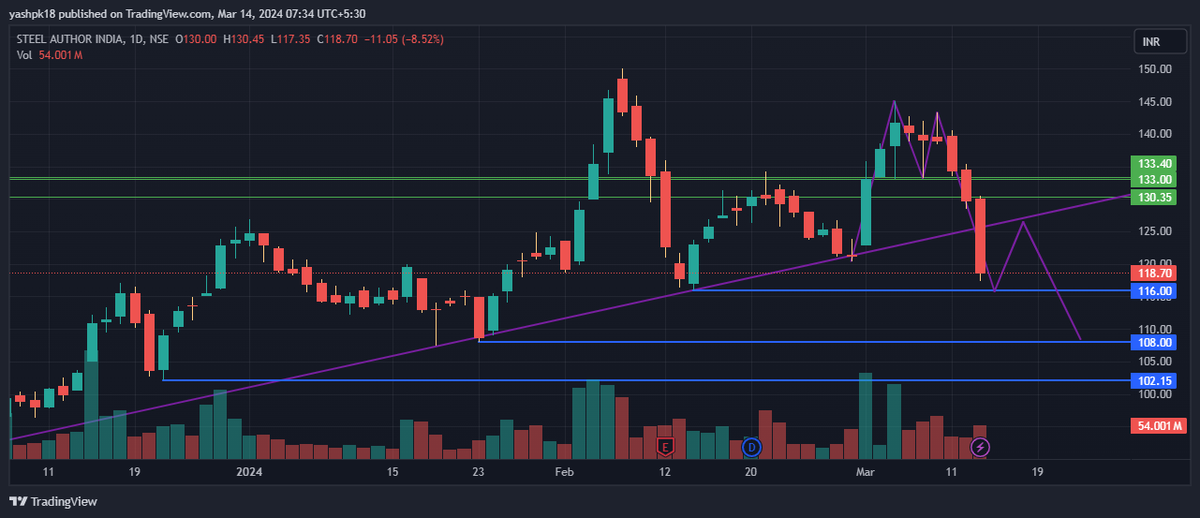Select the blue 116.00 level label
Viewport: 1200px width, 518px height.
click(1152, 290)
